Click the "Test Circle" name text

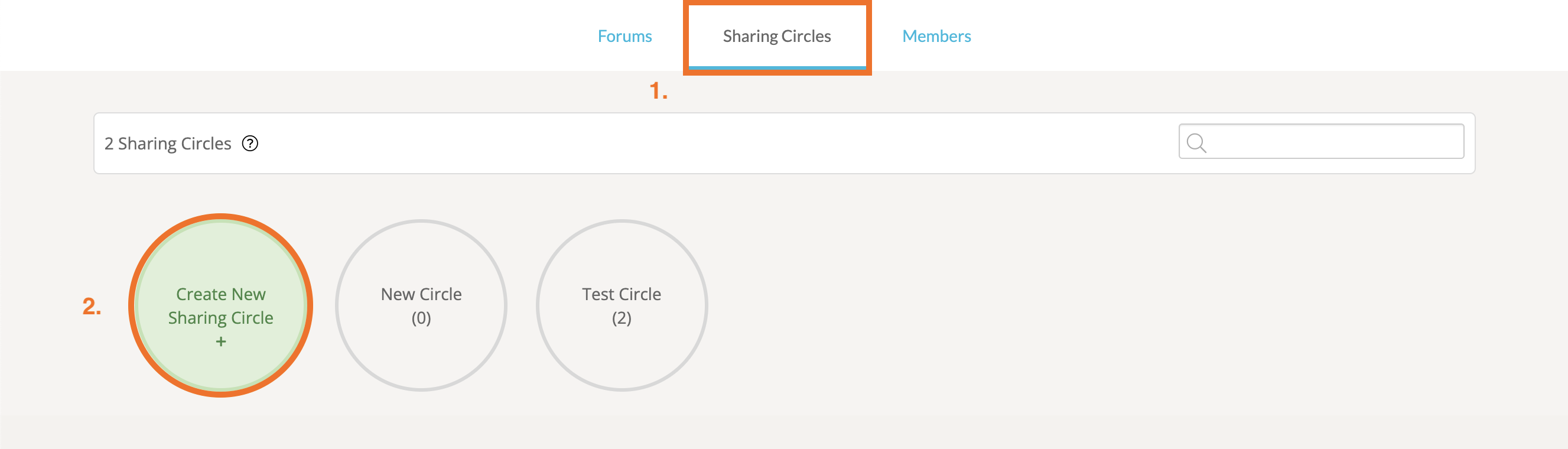coord(622,294)
